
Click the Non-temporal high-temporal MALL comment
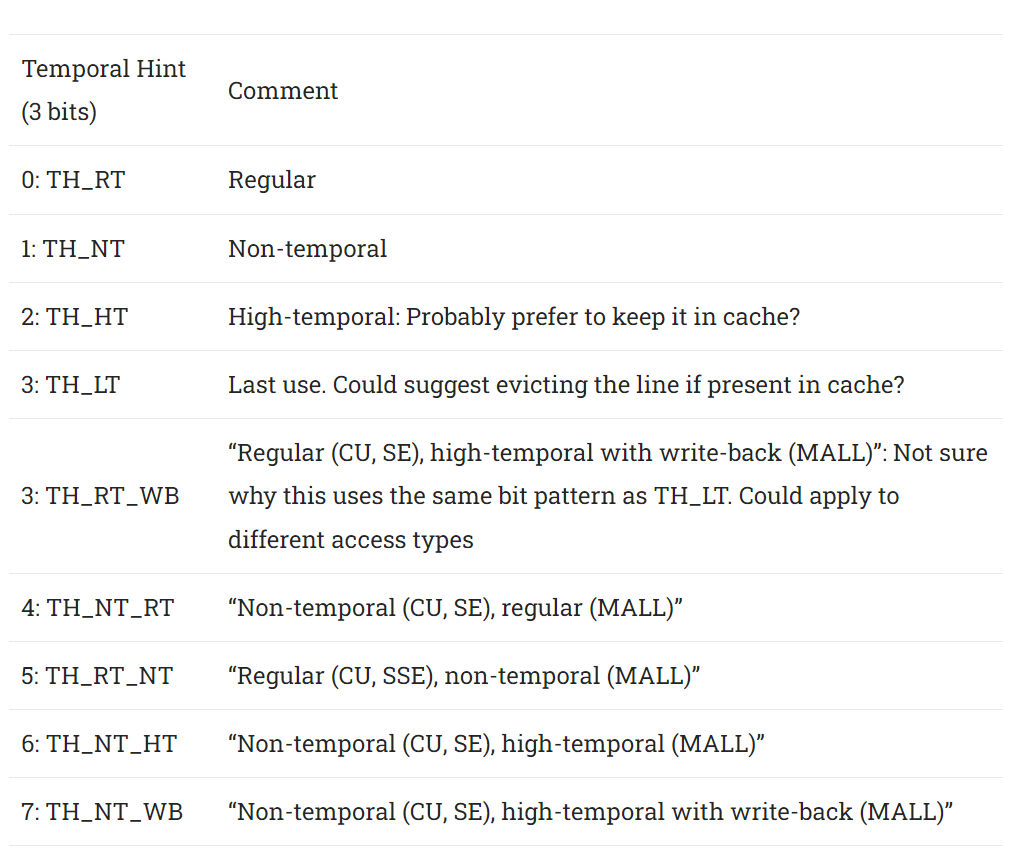pos(496,744)
